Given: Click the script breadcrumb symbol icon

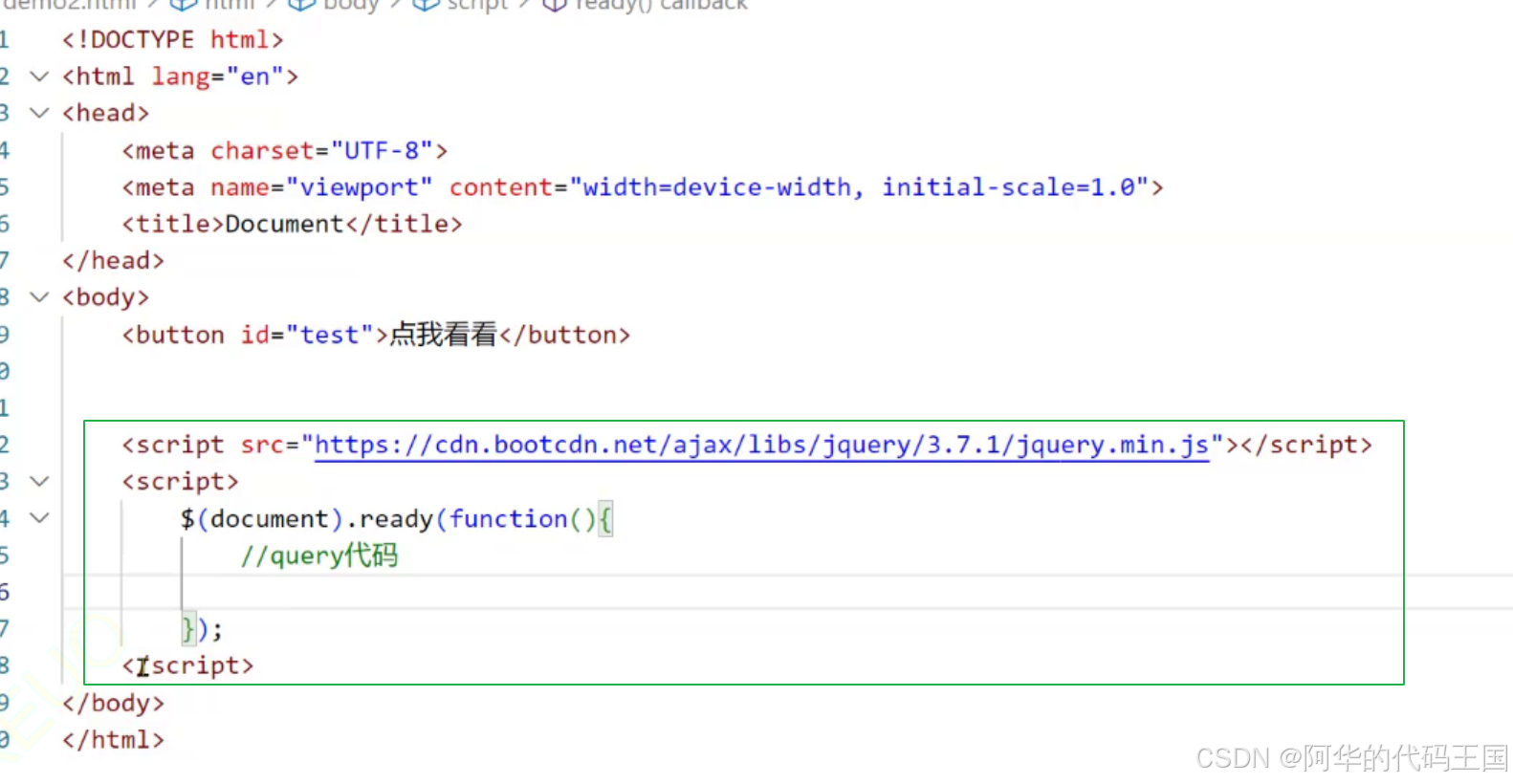Looking at the screenshot, I should 426,5.
